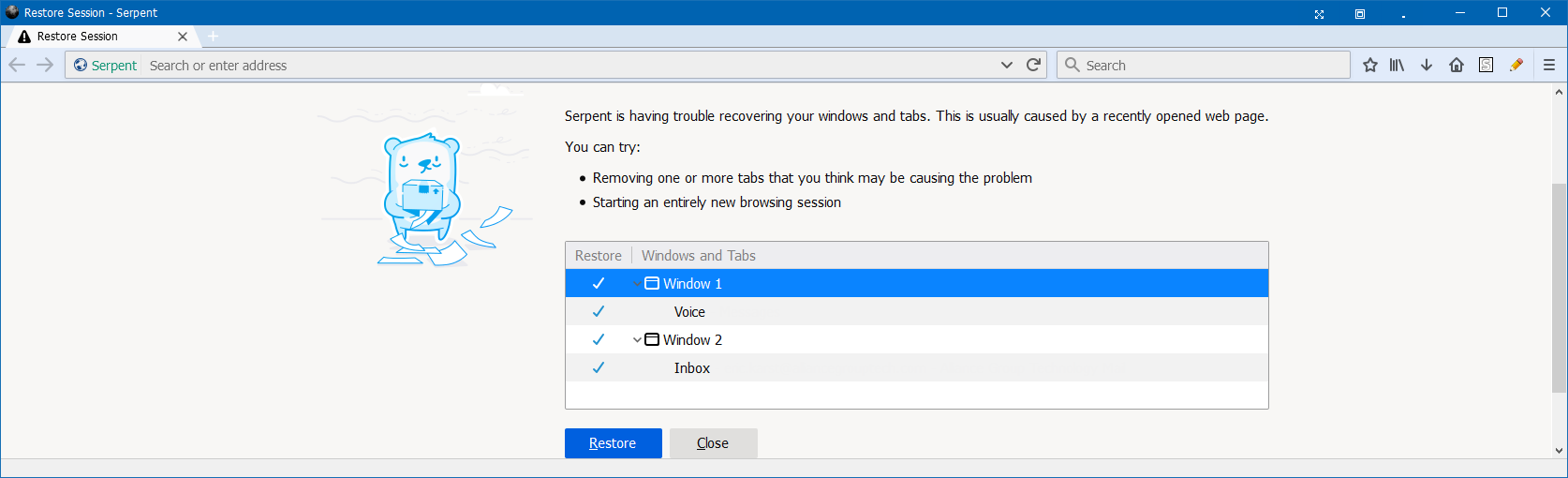The image size is (1568, 478).
Task: Uncheck restore for the Voice tab
Action: pyautogui.click(x=599, y=311)
